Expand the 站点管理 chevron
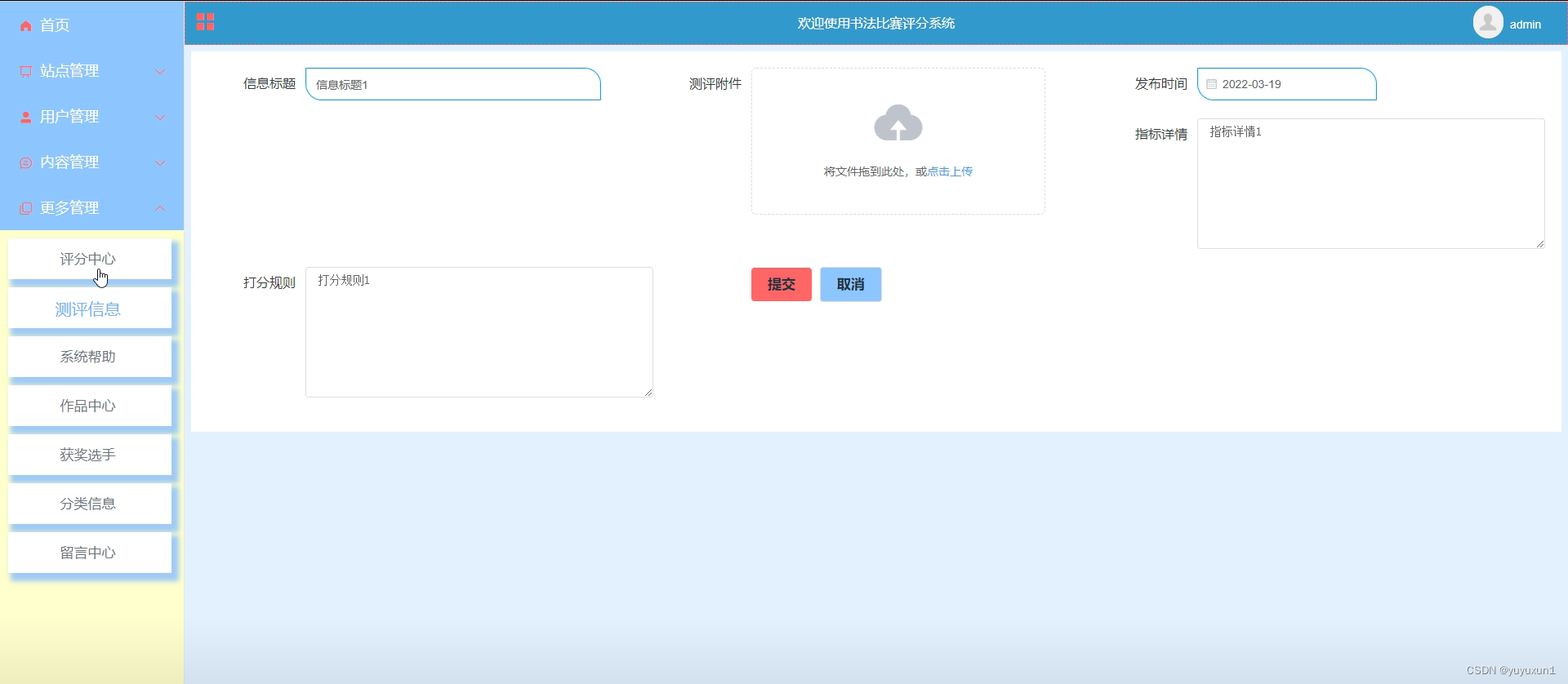Screen dimensions: 1568x684 [160, 72]
